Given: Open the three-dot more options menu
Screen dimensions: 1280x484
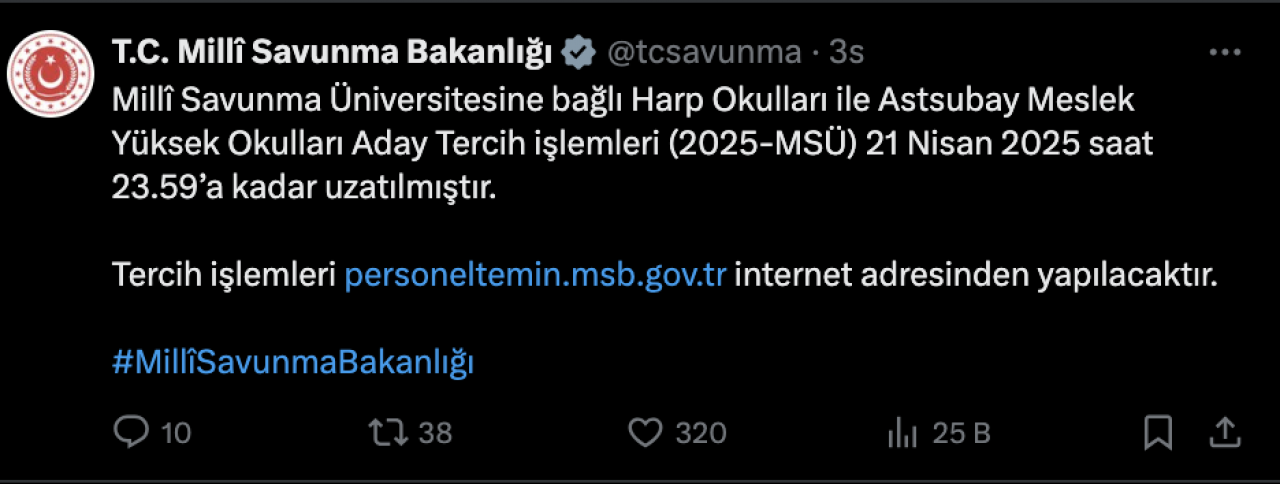Looking at the screenshot, I should [1225, 53].
